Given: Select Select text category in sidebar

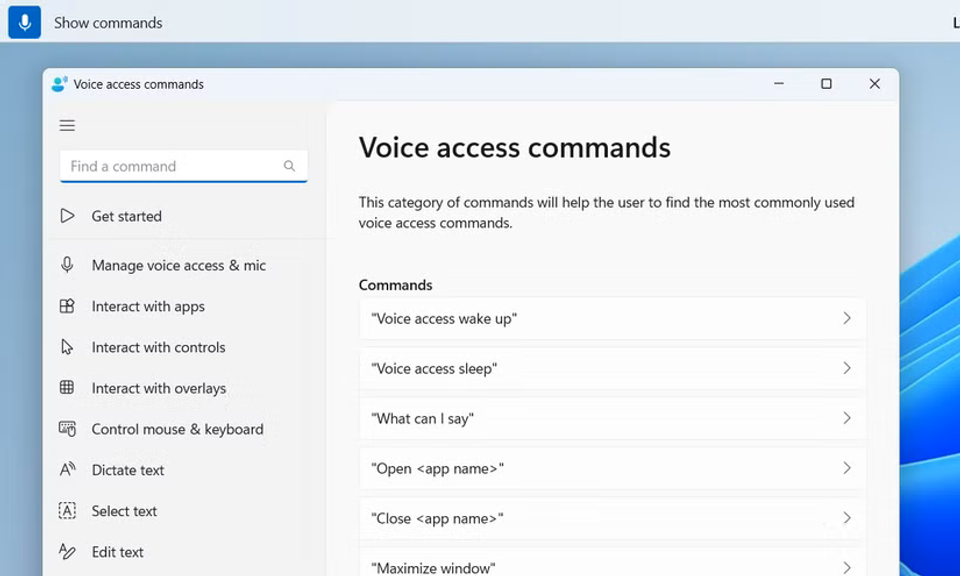Looking at the screenshot, I should [124, 511].
